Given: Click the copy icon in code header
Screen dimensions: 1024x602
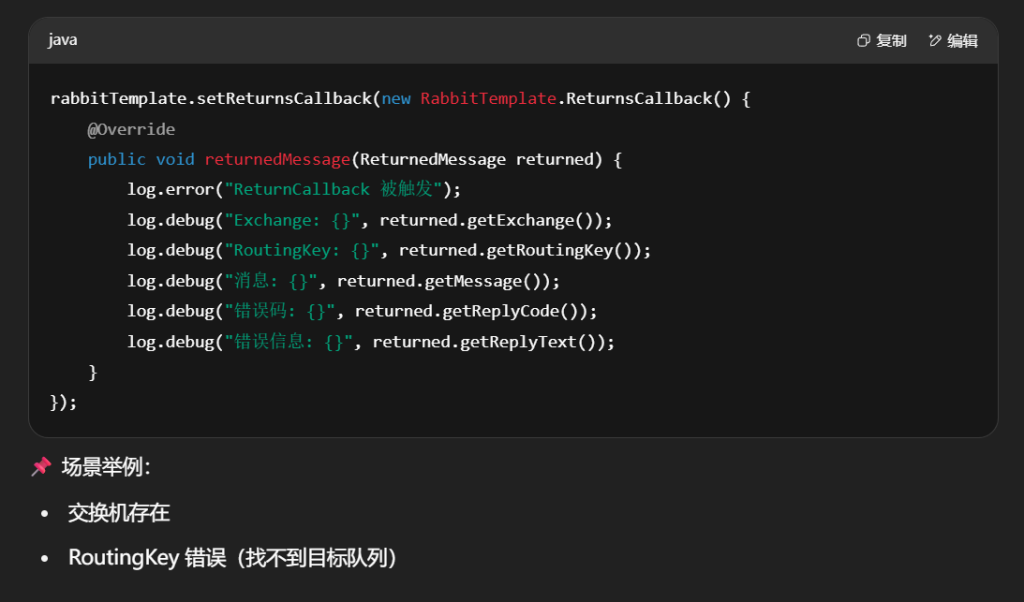Looking at the screenshot, I should pos(864,41).
